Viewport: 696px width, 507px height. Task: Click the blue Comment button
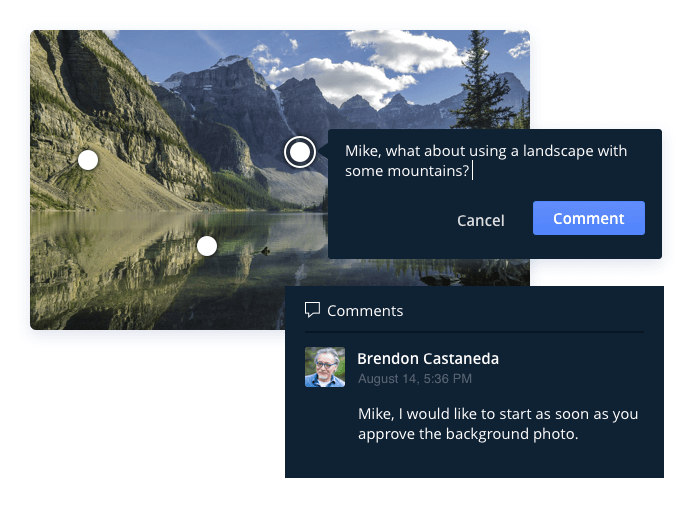coord(589,218)
